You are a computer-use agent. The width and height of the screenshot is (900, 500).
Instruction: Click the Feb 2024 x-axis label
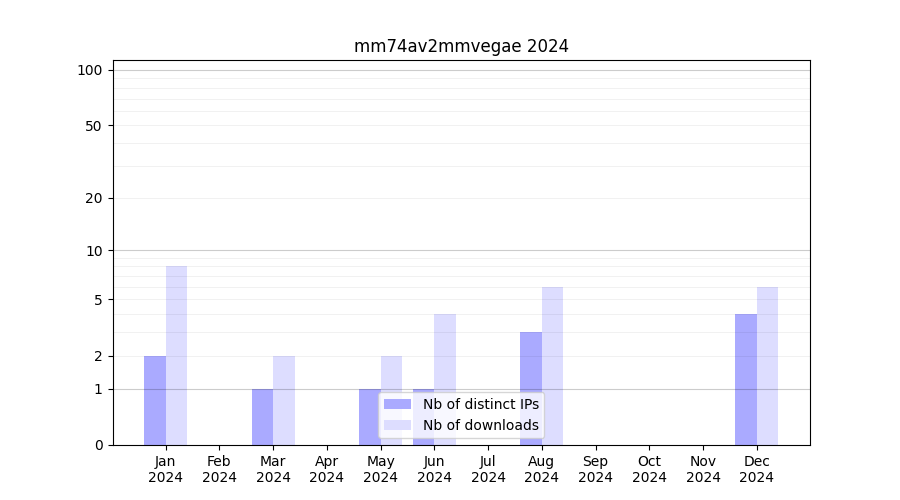pos(219,469)
